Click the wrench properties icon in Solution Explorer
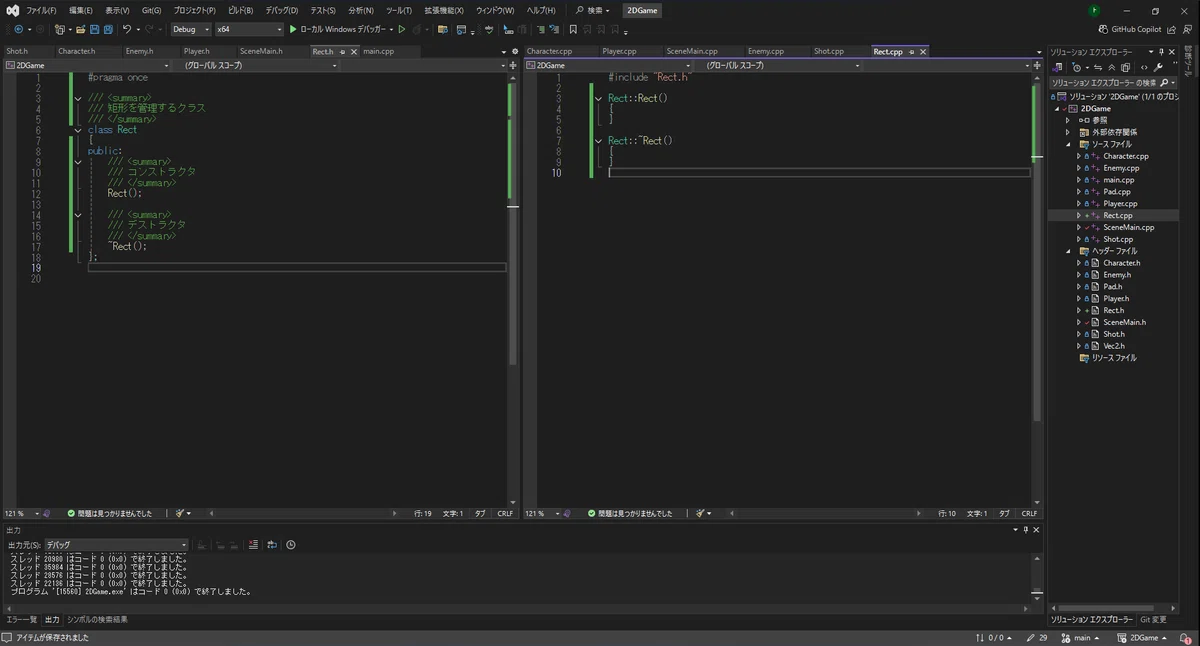Viewport: 1200px width, 646px height. (1158, 67)
